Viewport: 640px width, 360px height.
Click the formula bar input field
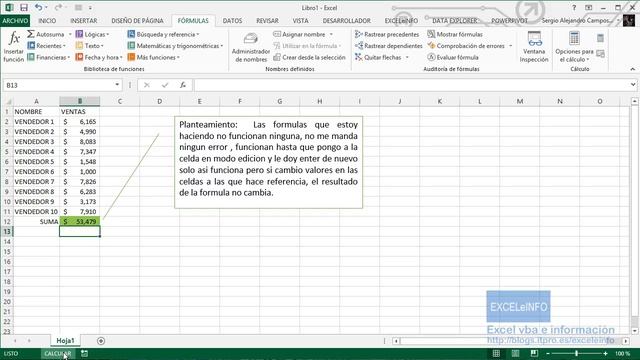click(x=411, y=85)
